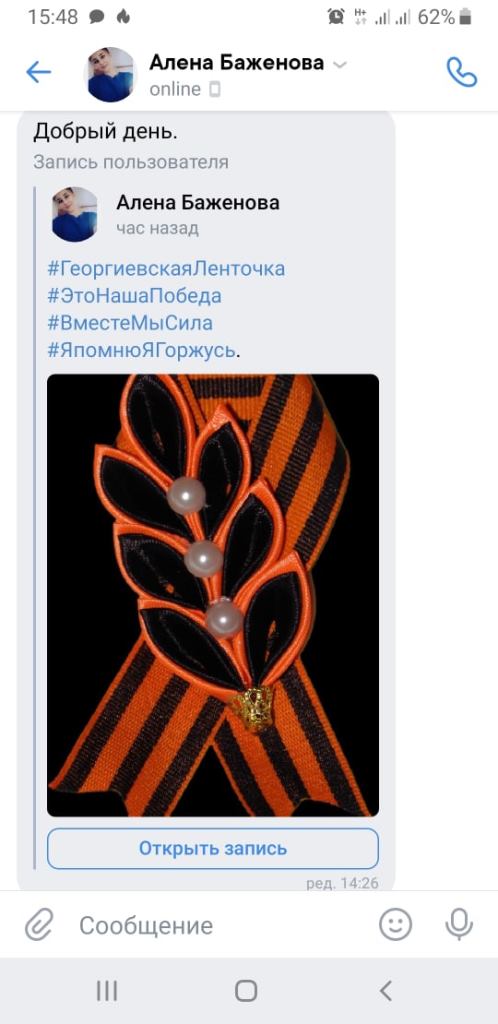This screenshot has height=1024, width=498.
Task: Open the #ВместеМыСила hashtag
Action: [x=130, y=323]
